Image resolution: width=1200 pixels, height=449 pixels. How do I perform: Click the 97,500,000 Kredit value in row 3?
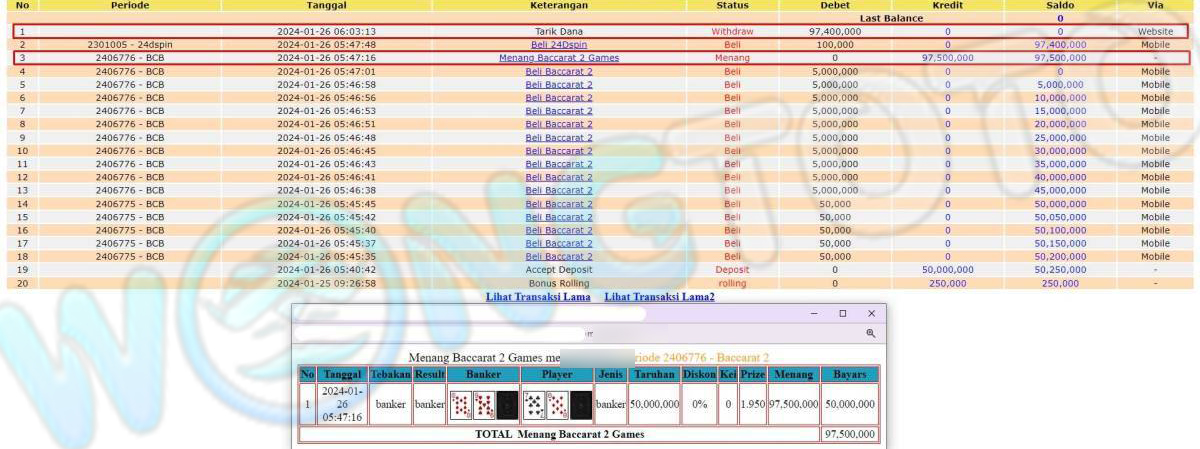(947, 58)
